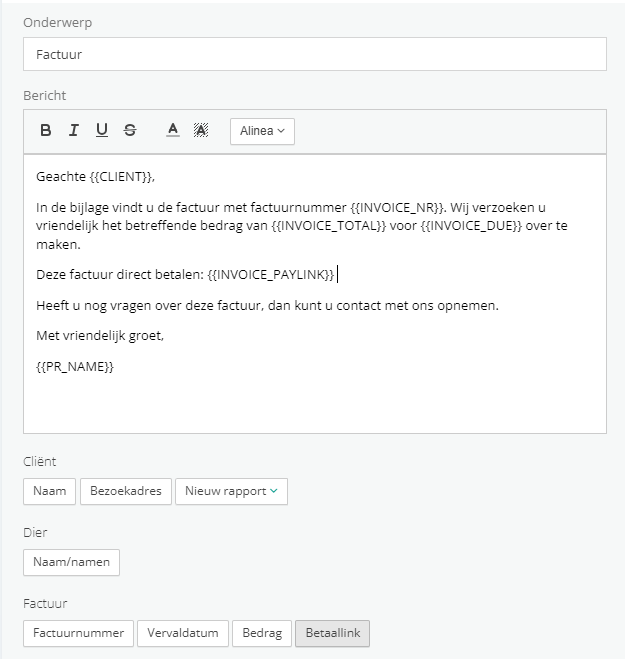Expand the Nieuw rapport dropdown
625x659 pixels.
[x=231, y=491]
